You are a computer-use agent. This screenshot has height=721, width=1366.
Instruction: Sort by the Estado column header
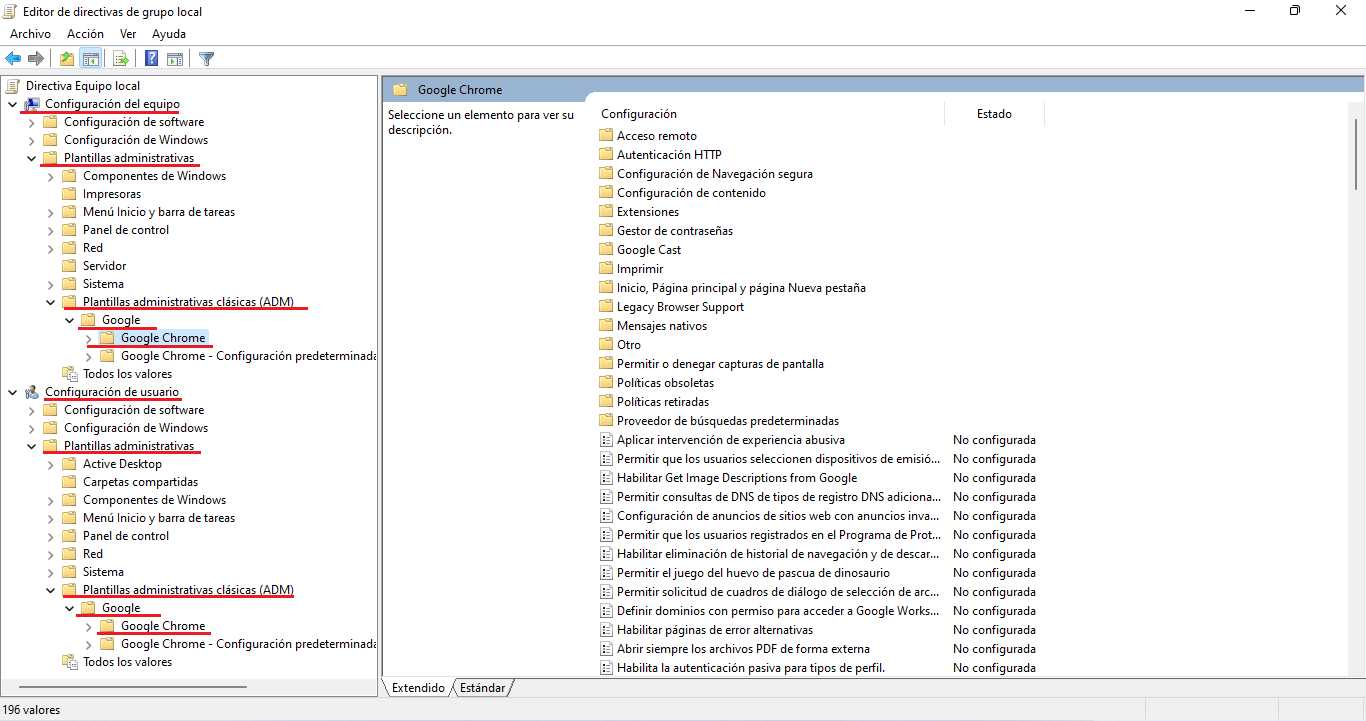pyautogui.click(x=994, y=114)
